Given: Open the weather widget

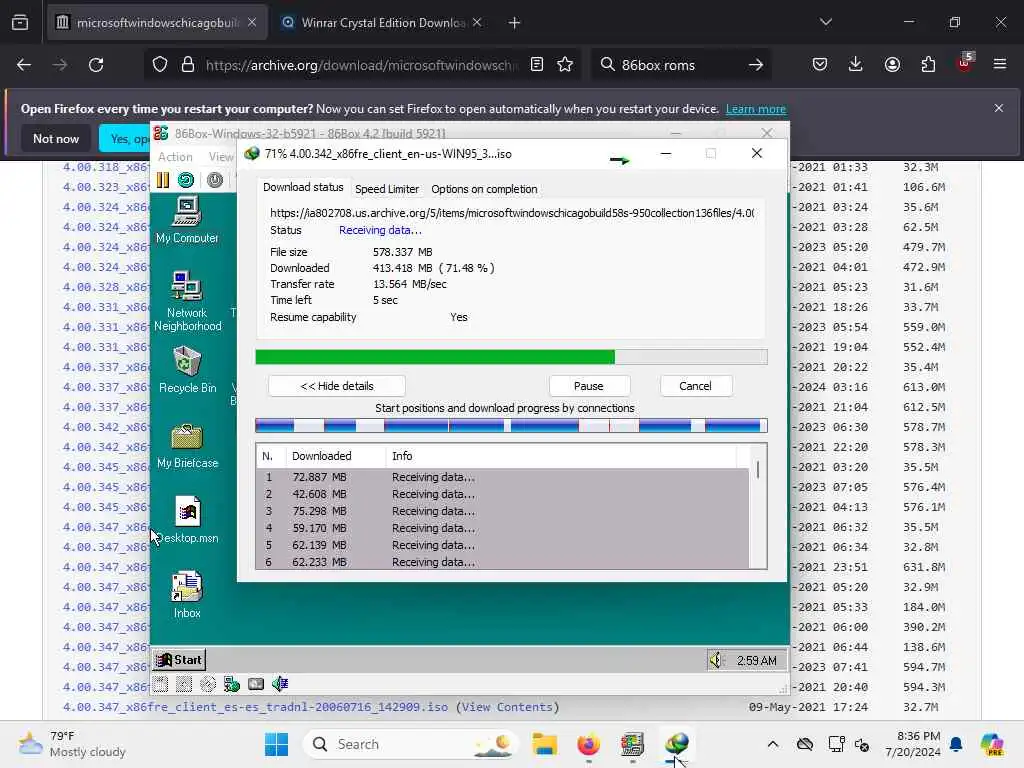Looking at the screenshot, I should [72, 744].
